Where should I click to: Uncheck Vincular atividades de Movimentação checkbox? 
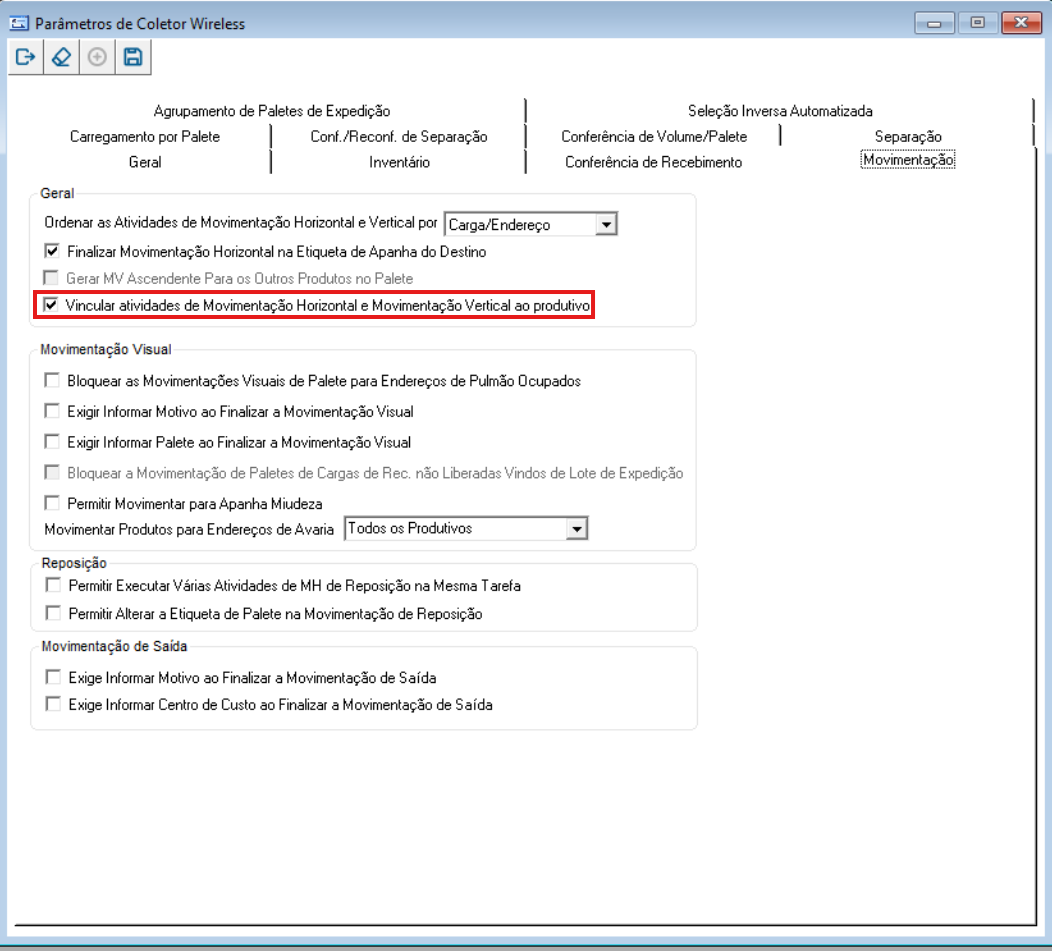(50, 305)
